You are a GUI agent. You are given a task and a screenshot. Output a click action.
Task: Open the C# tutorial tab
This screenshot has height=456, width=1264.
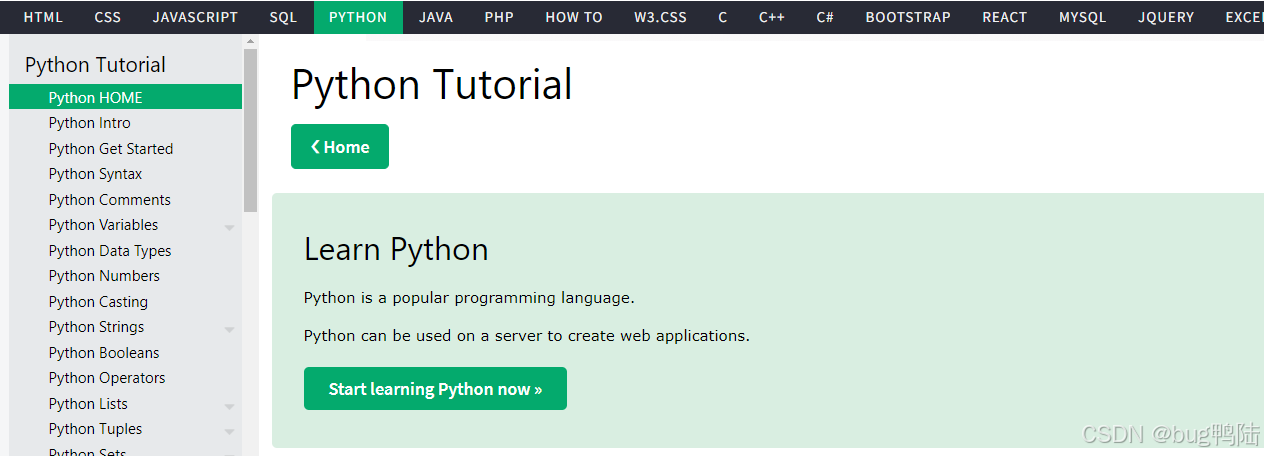pyautogui.click(x=825, y=17)
